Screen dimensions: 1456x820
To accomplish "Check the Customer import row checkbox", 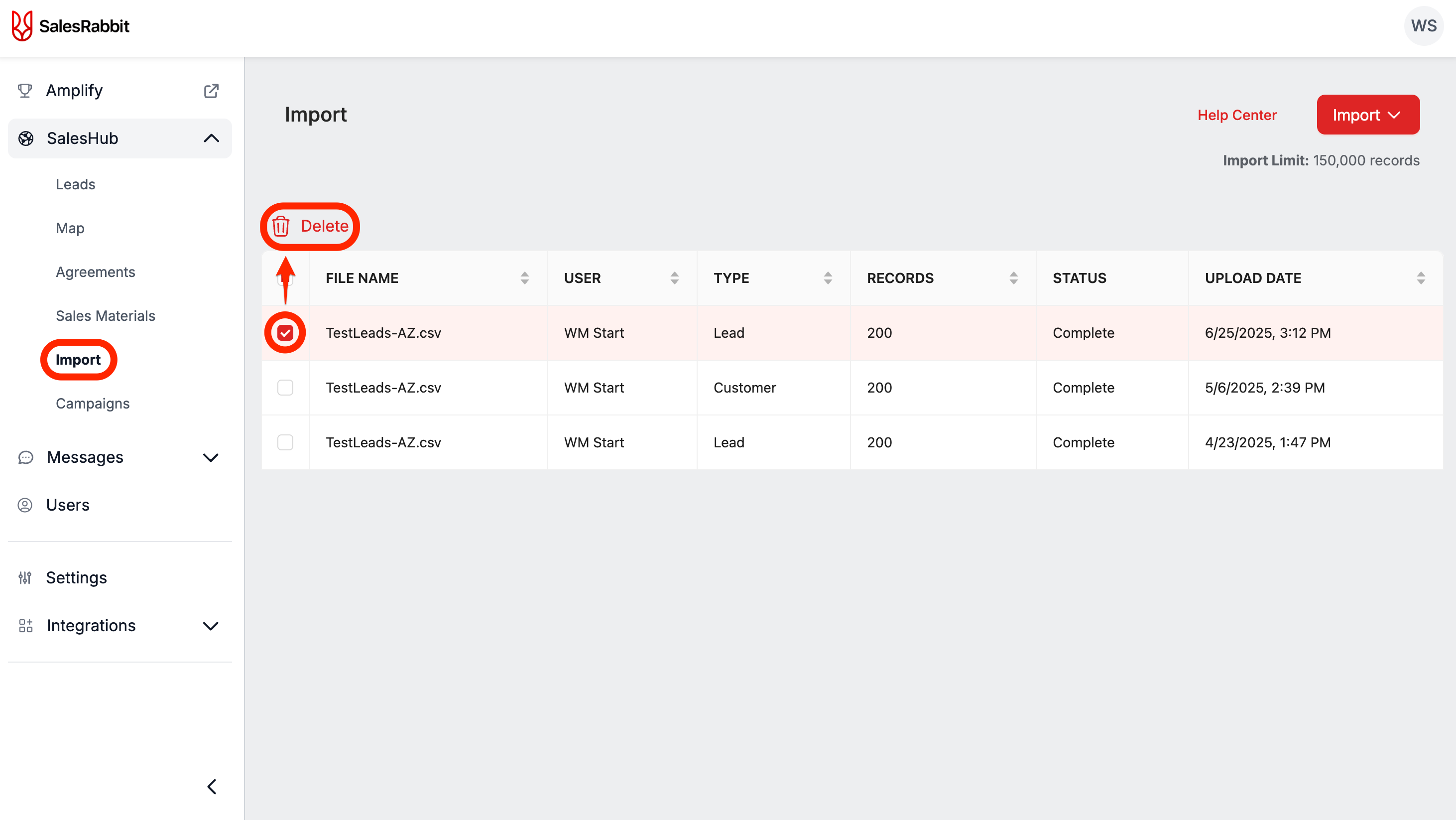I will 285,388.
